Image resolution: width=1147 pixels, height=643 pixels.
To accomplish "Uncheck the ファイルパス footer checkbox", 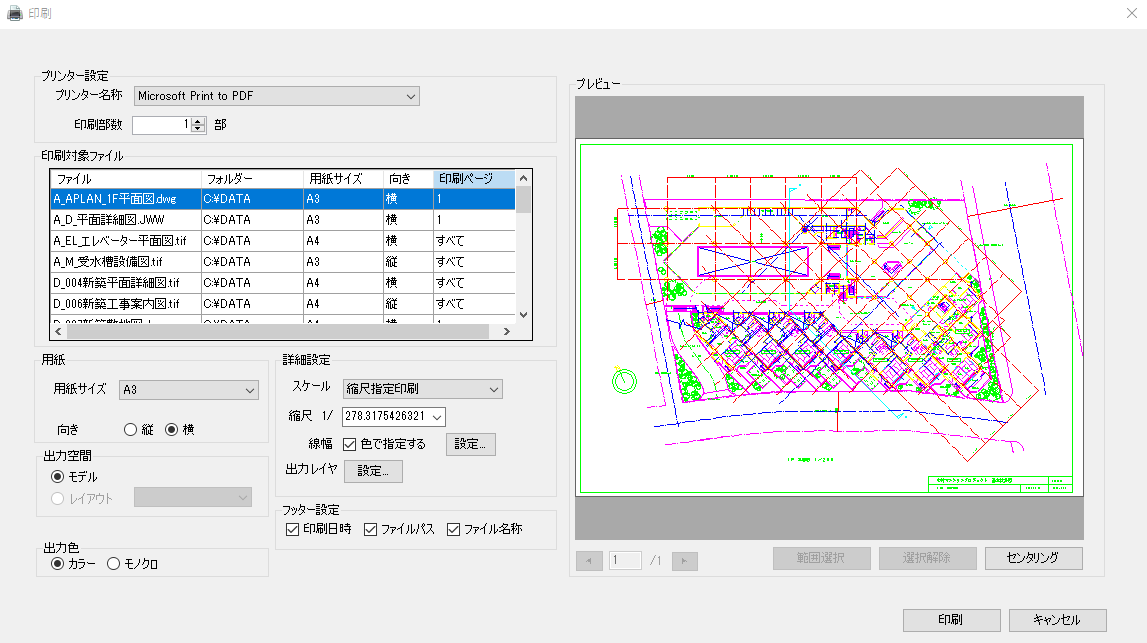I will 371,529.
